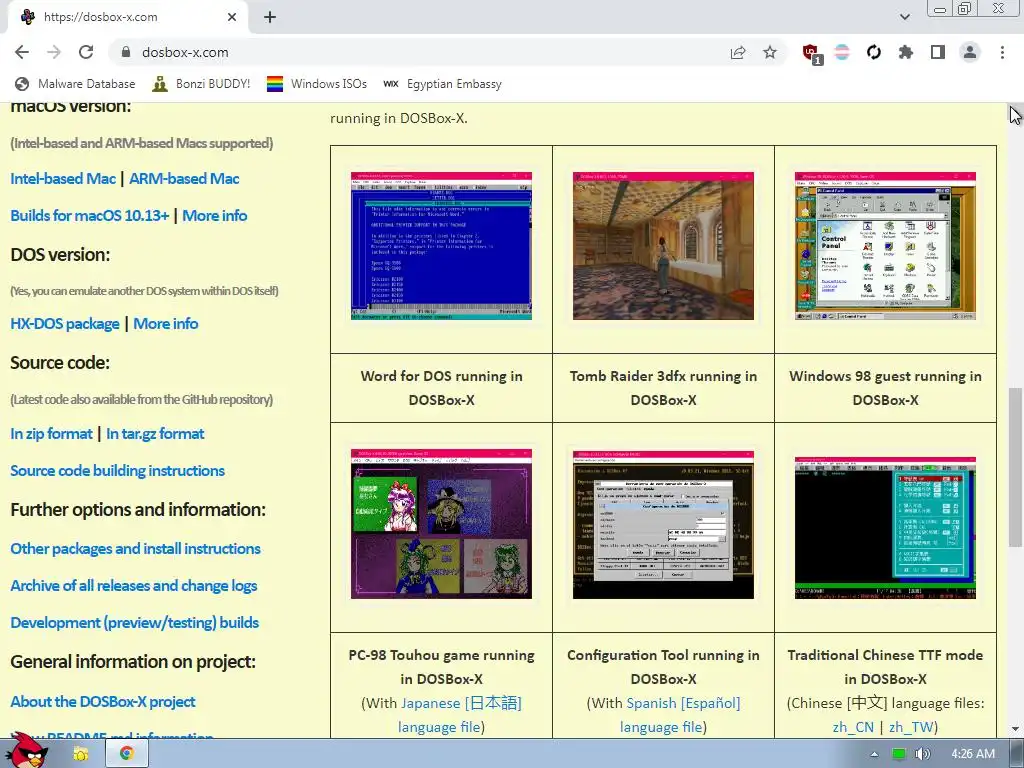This screenshot has height=768, width=1024.
Task: Open the Configuration Tool screenshot
Action: [x=664, y=524]
